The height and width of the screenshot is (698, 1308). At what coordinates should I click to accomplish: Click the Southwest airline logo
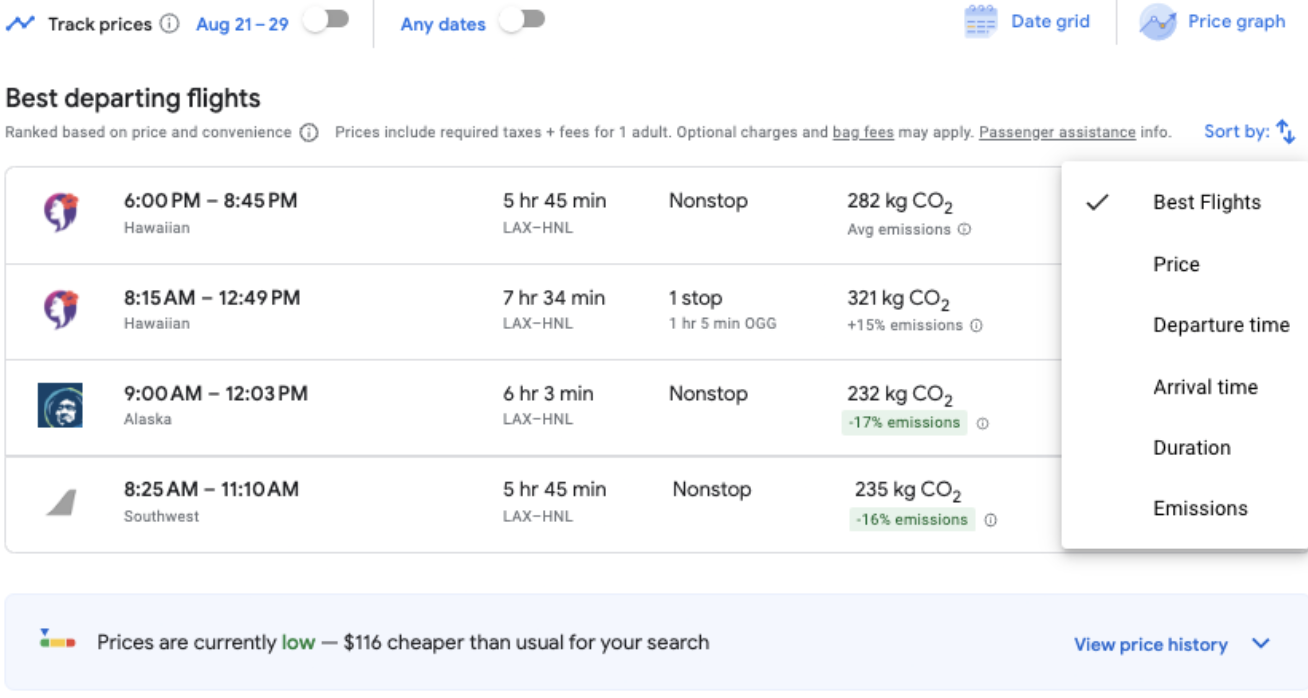point(61,502)
